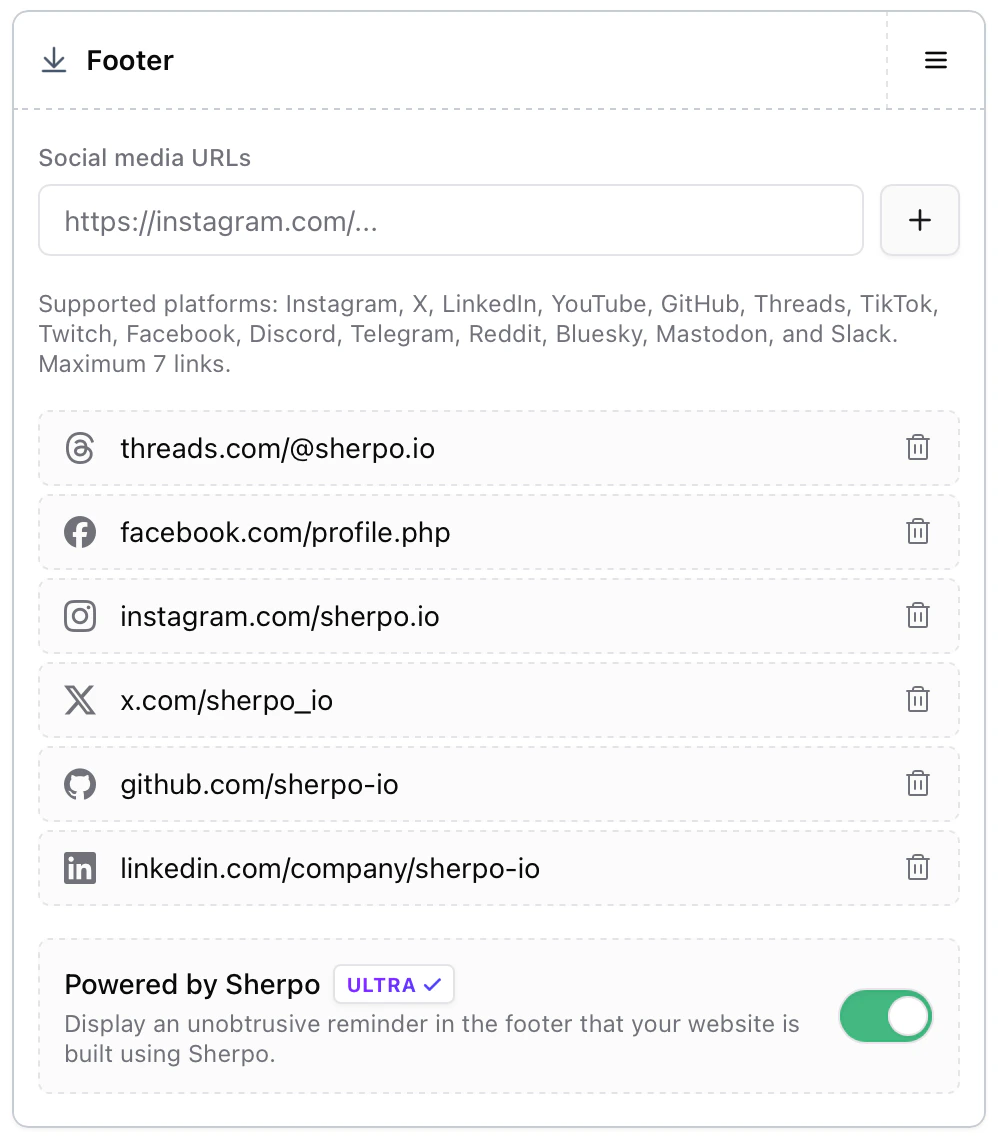Image resolution: width=998 pixels, height=1140 pixels.
Task: Open the hamburger menu at the top right
Action: (x=936, y=60)
